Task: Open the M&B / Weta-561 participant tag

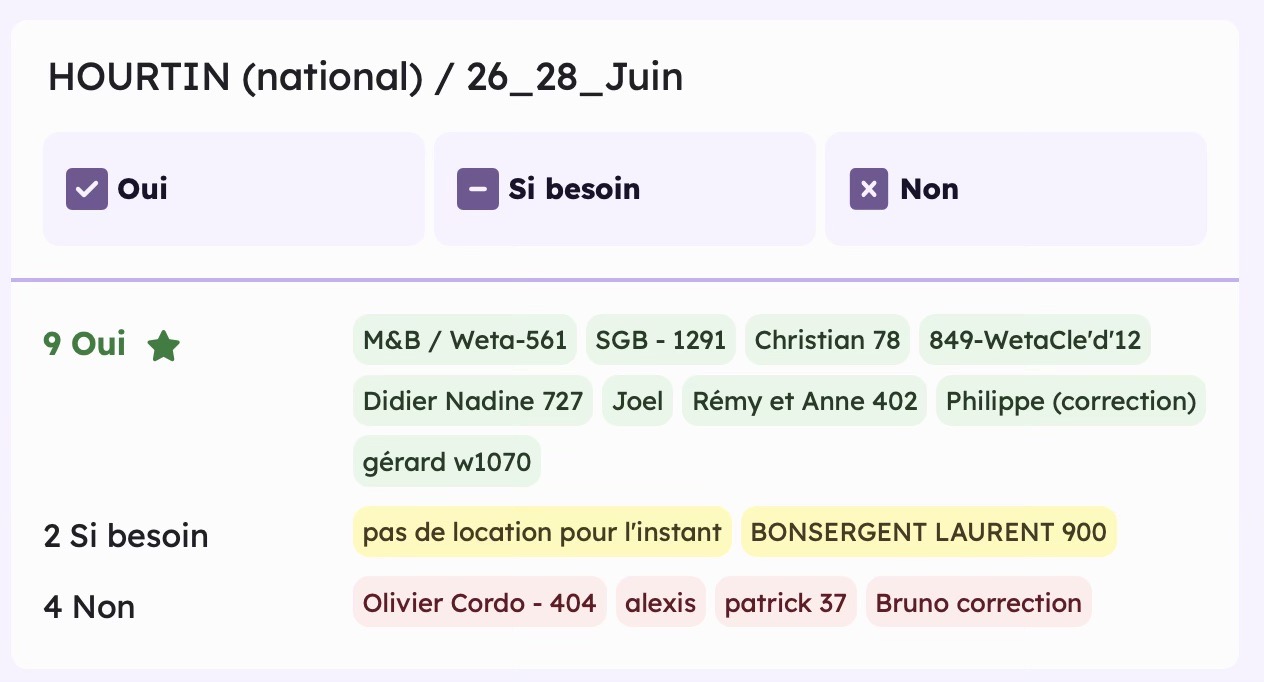Action: [x=465, y=340]
